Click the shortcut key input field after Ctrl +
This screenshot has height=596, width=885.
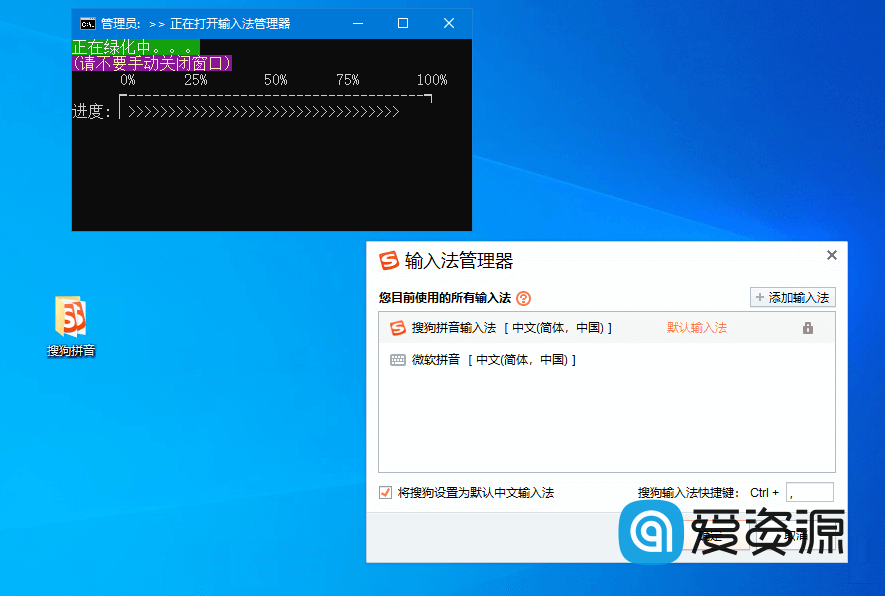[810, 492]
